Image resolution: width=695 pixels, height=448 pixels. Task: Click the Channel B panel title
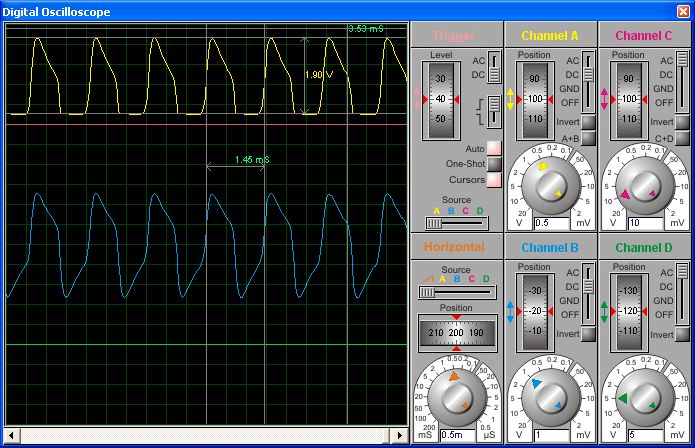tap(550, 248)
